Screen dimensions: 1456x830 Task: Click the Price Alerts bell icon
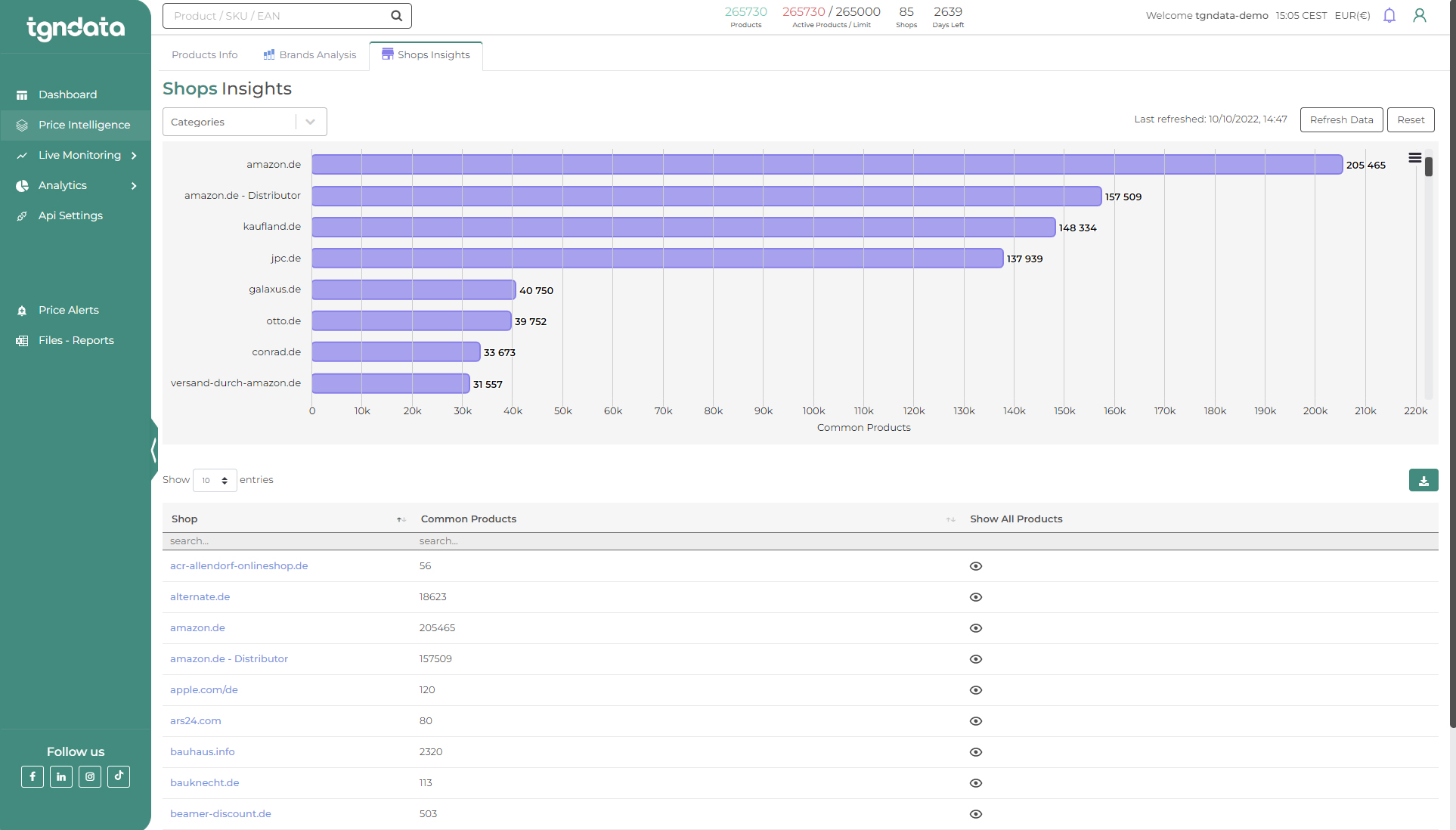pyautogui.click(x=22, y=311)
